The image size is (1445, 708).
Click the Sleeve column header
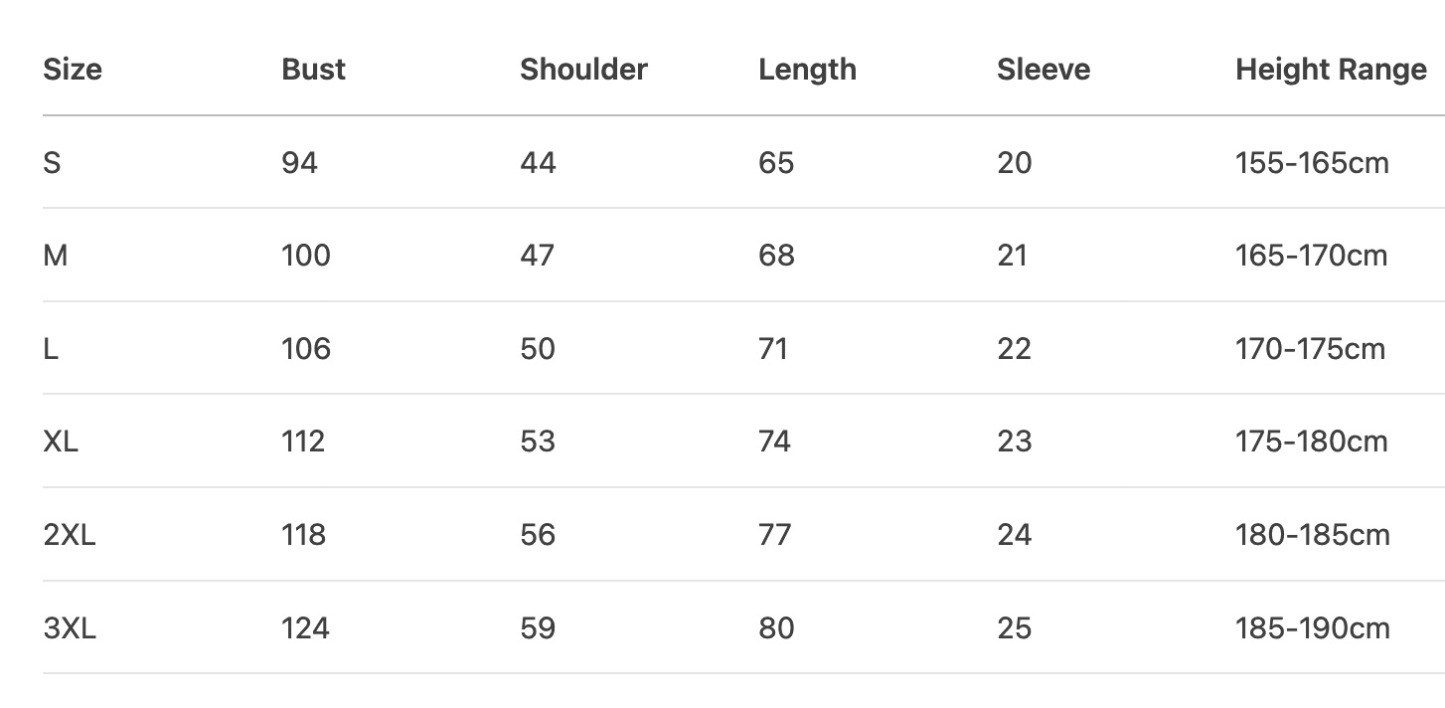pyautogui.click(x=1043, y=69)
